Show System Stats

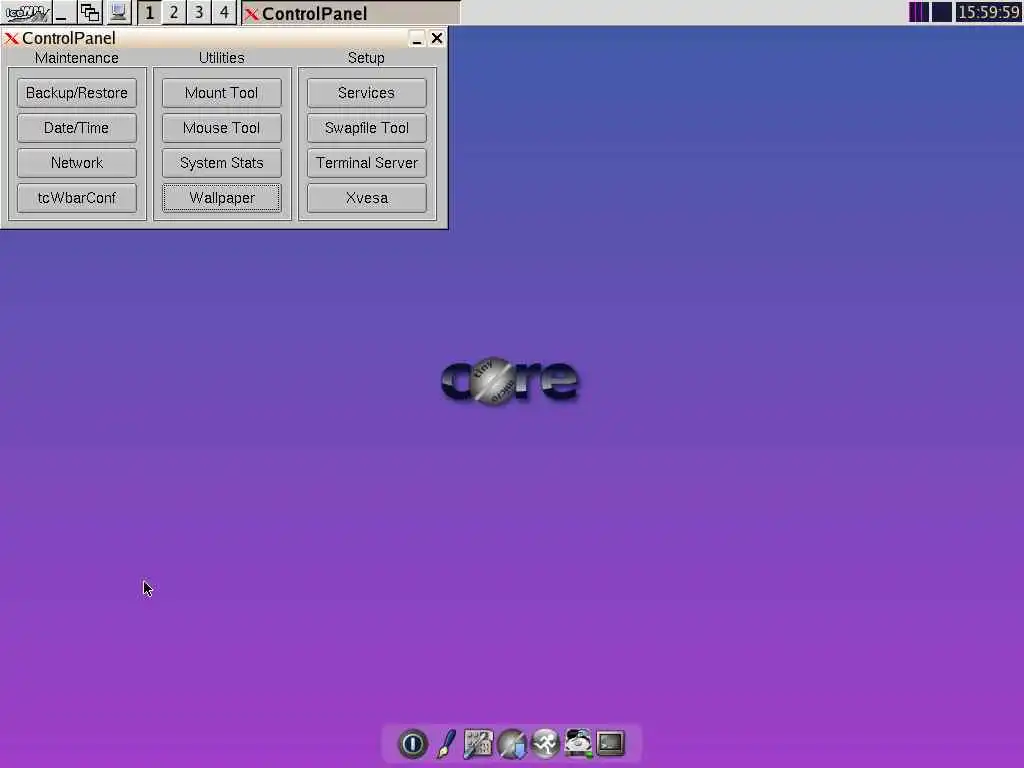[x=221, y=163]
